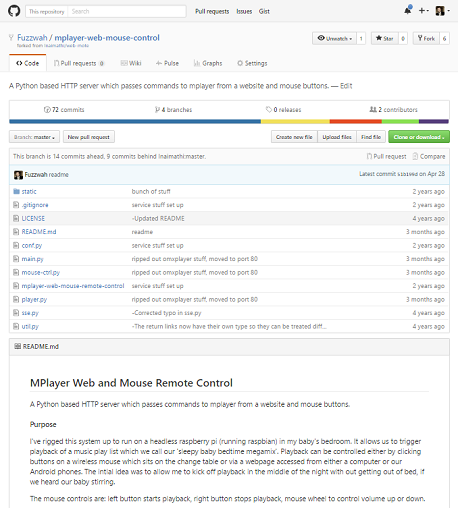Open player.py file
The image size is (458, 508).
[34, 299]
